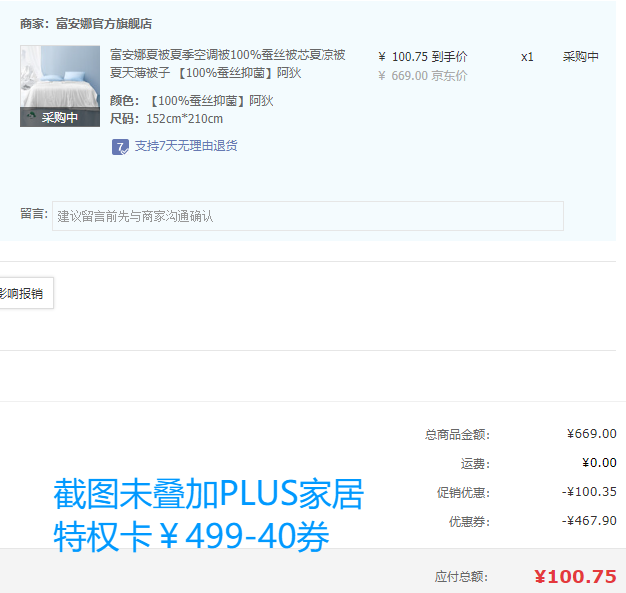Select the 优惠券 label

[x=469, y=522]
